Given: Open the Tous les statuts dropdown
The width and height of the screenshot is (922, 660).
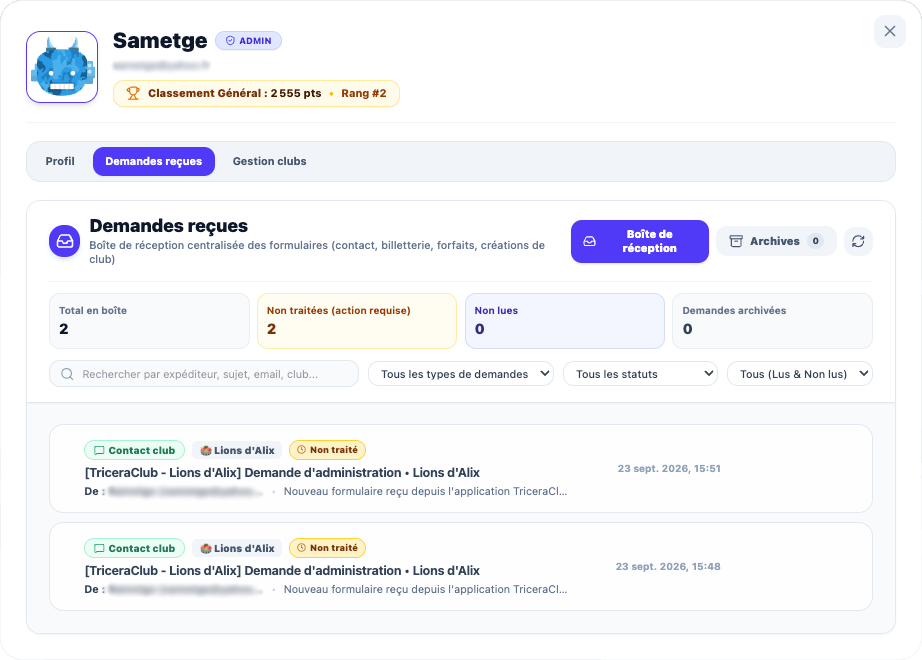Looking at the screenshot, I should 640,374.
